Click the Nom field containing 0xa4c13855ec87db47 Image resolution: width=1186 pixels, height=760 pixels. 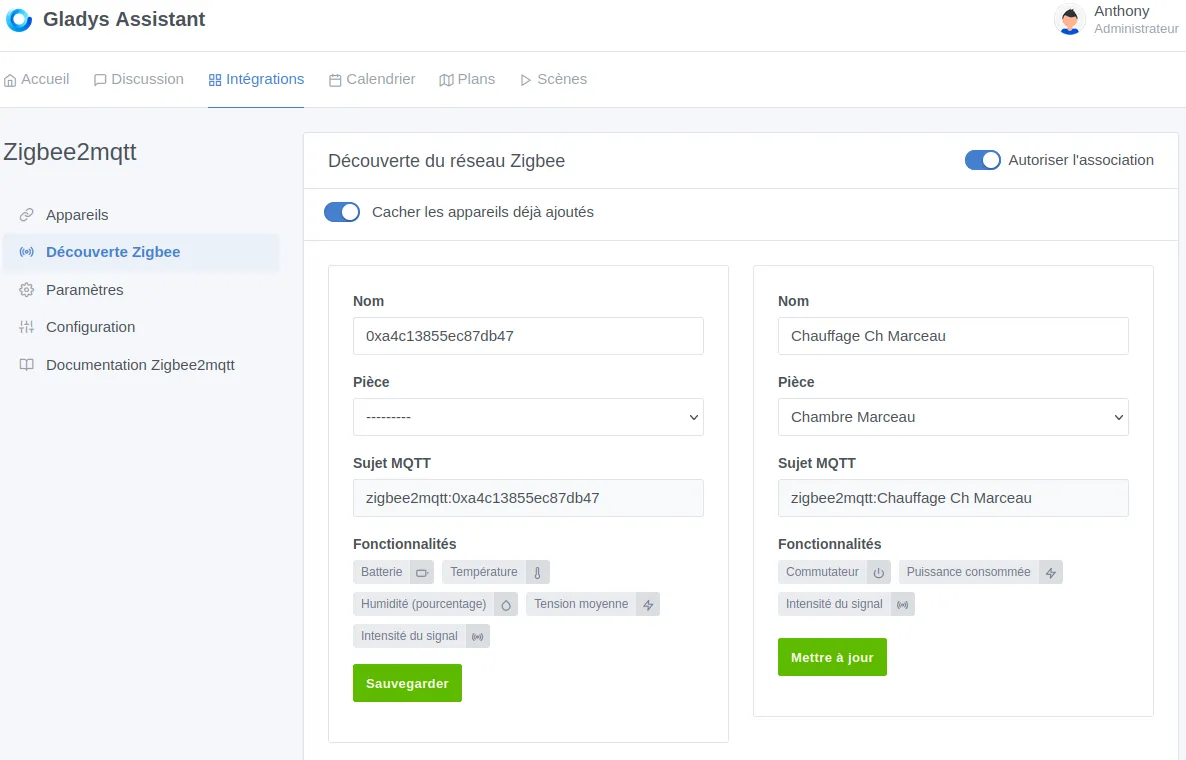(528, 336)
